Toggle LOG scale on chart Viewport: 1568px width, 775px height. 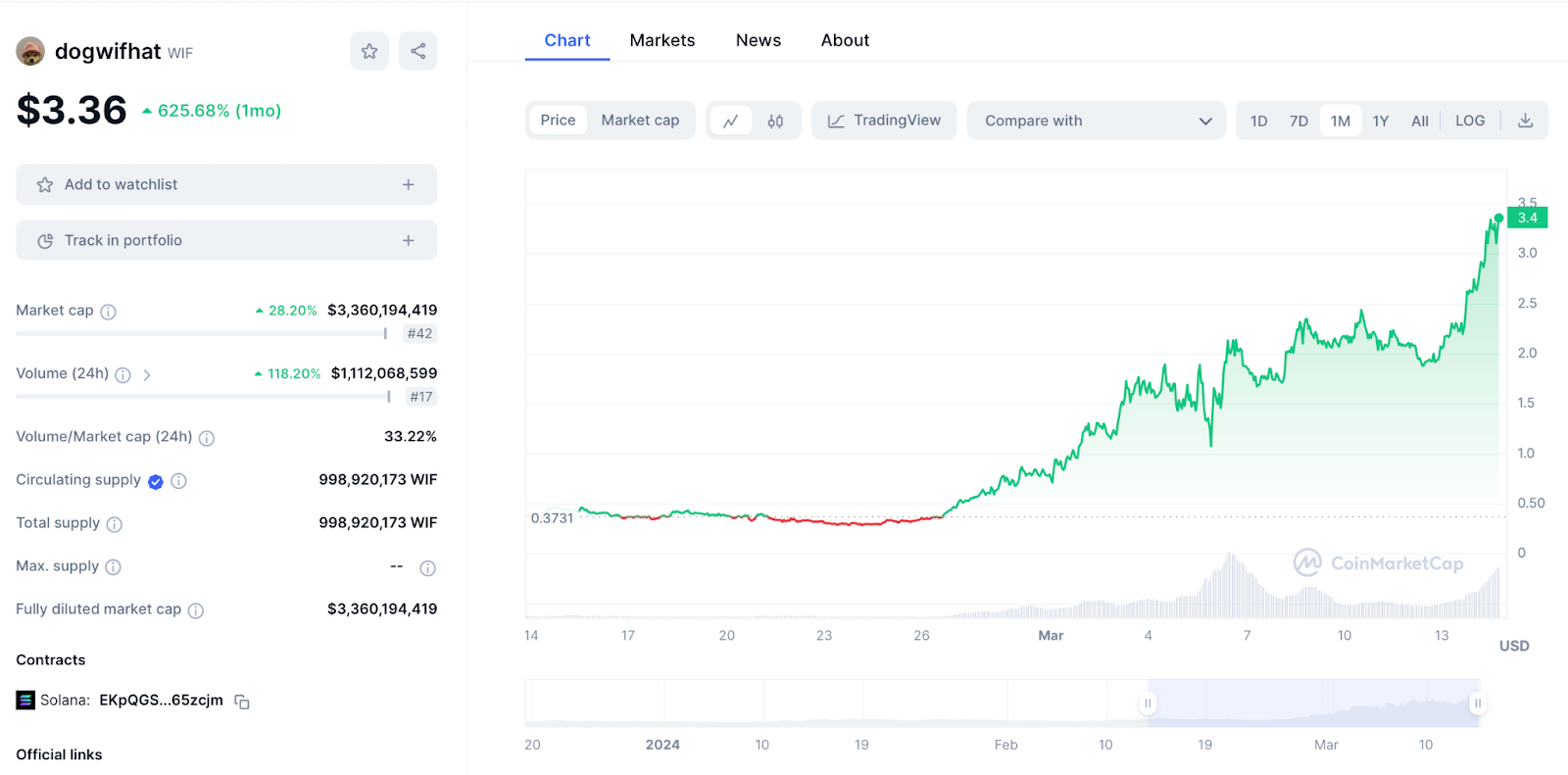1470,121
